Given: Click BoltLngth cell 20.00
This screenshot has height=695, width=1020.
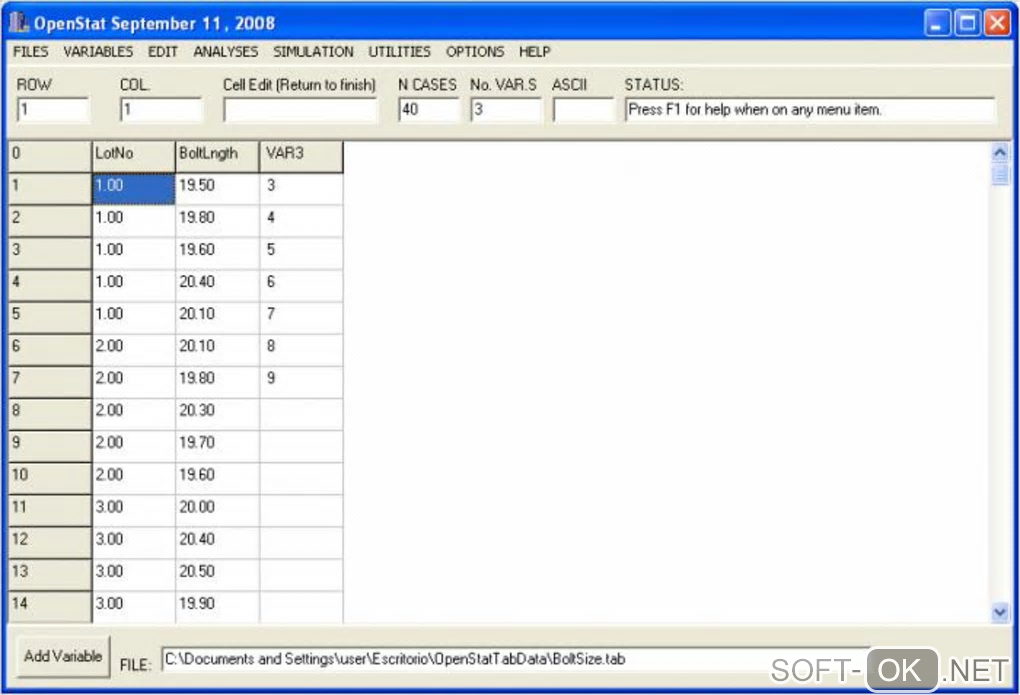Looking at the screenshot, I should 217,511.
